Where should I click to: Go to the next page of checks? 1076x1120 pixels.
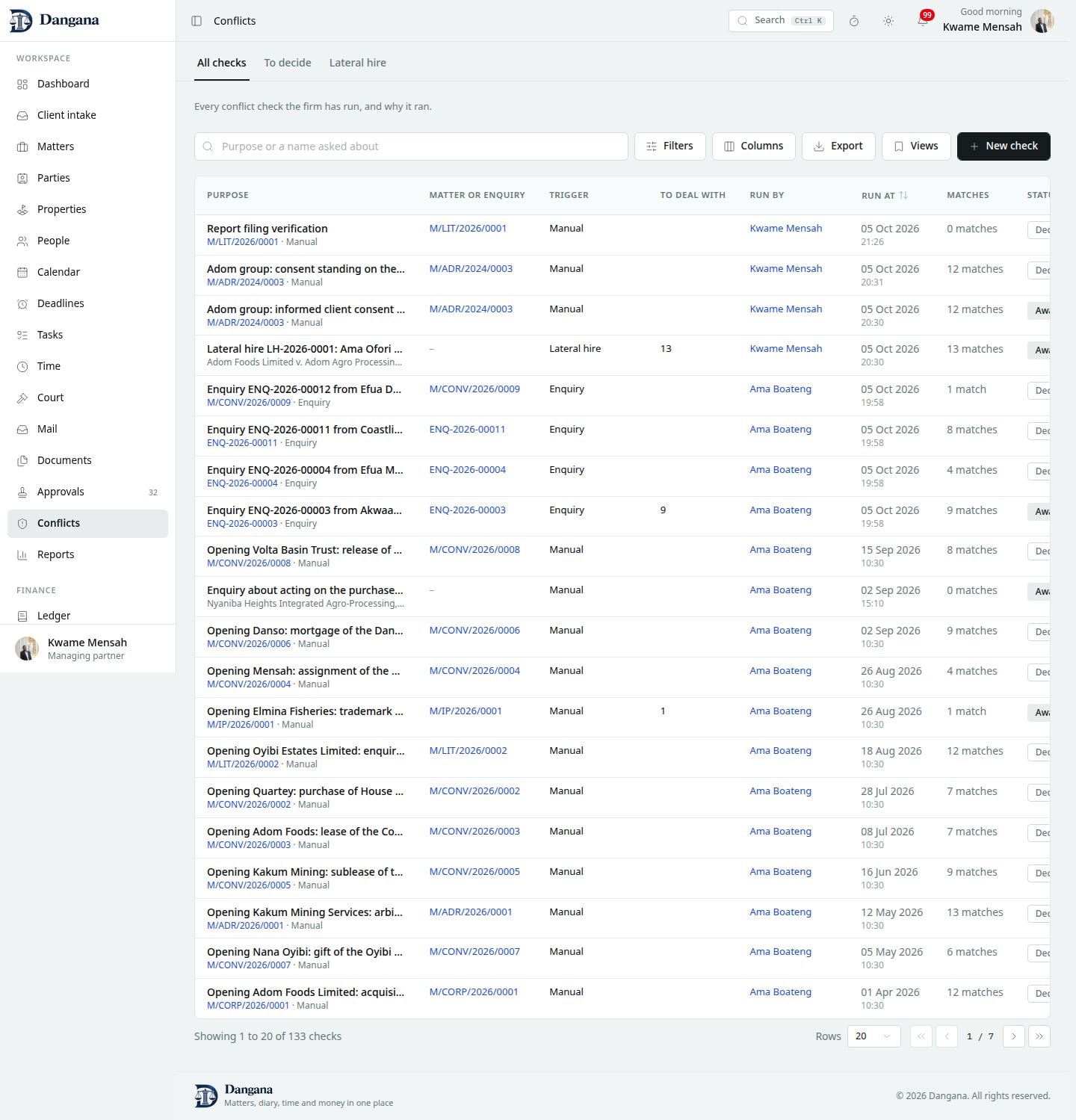coord(1014,1036)
